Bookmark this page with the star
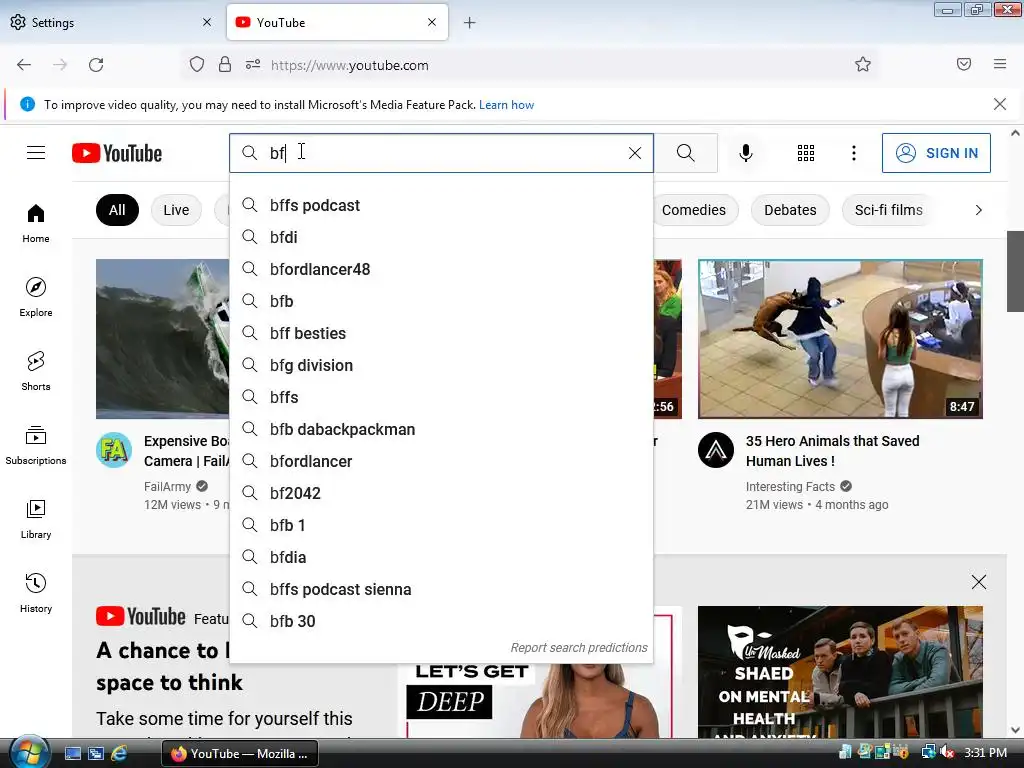Screen dimensions: 1024x768 pyautogui.click(x=863, y=65)
